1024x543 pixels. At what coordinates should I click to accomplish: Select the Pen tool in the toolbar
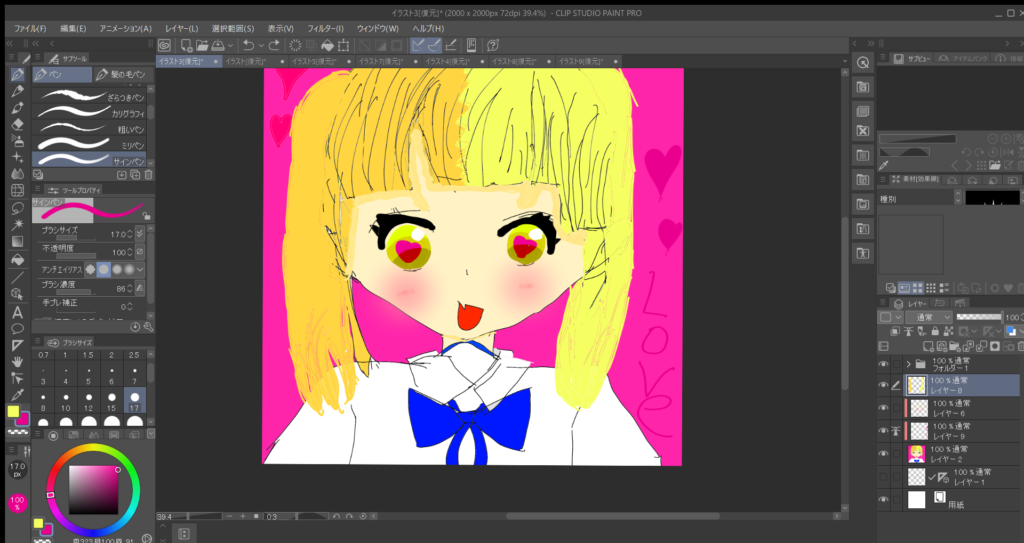pyautogui.click(x=18, y=74)
